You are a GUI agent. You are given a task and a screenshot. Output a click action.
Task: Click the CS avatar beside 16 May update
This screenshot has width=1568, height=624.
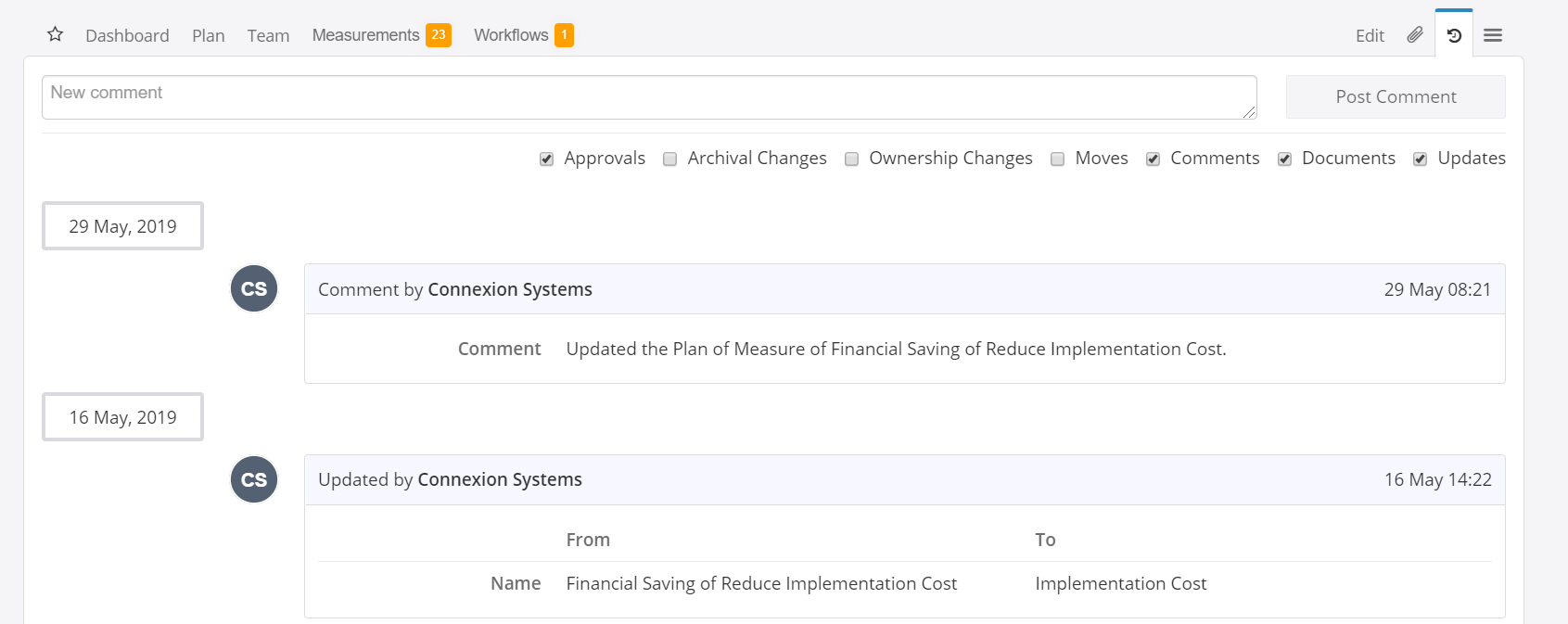pos(254,479)
